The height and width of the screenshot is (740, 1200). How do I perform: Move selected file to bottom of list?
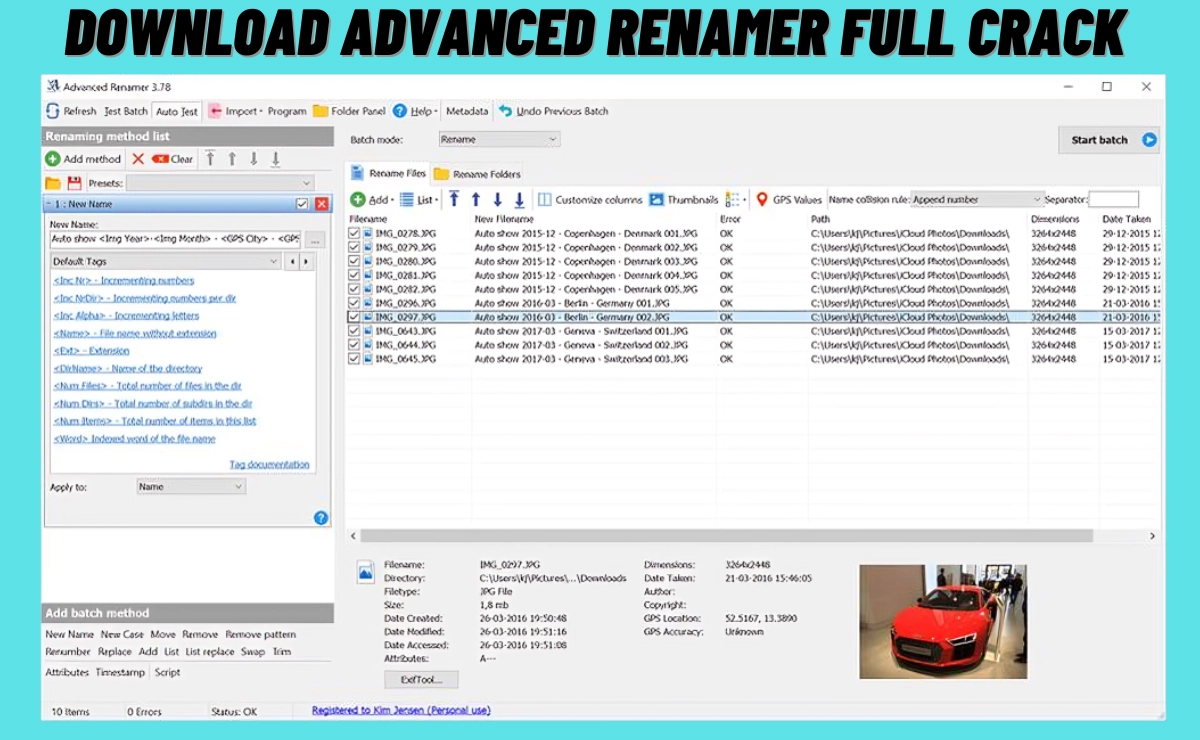click(520, 199)
